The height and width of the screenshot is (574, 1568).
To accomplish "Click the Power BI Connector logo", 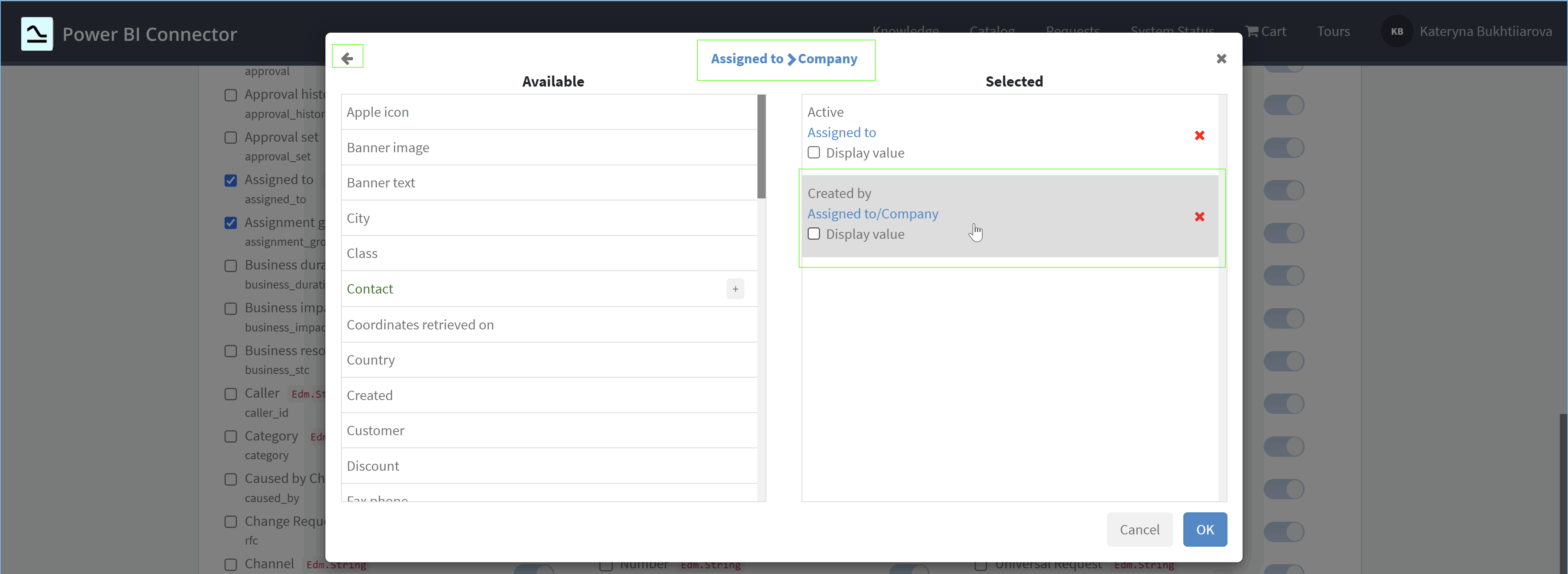I will click(36, 33).
